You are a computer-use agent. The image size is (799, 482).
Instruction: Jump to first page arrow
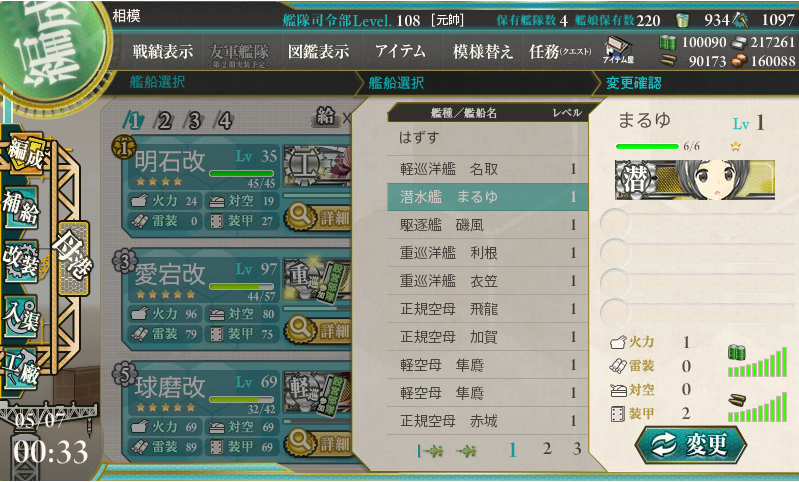(x=431, y=450)
